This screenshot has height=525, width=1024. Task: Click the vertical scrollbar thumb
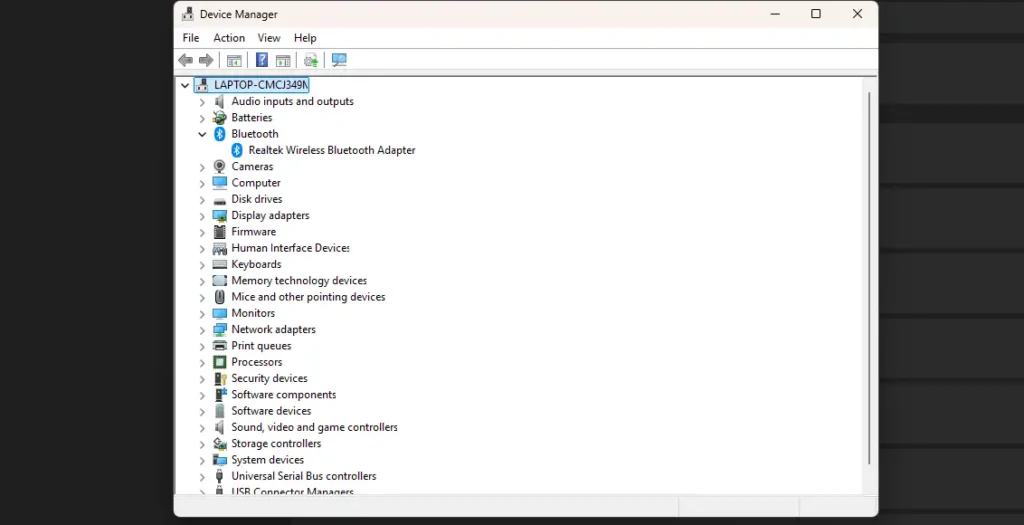pyautogui.click(x=869, y=278)
